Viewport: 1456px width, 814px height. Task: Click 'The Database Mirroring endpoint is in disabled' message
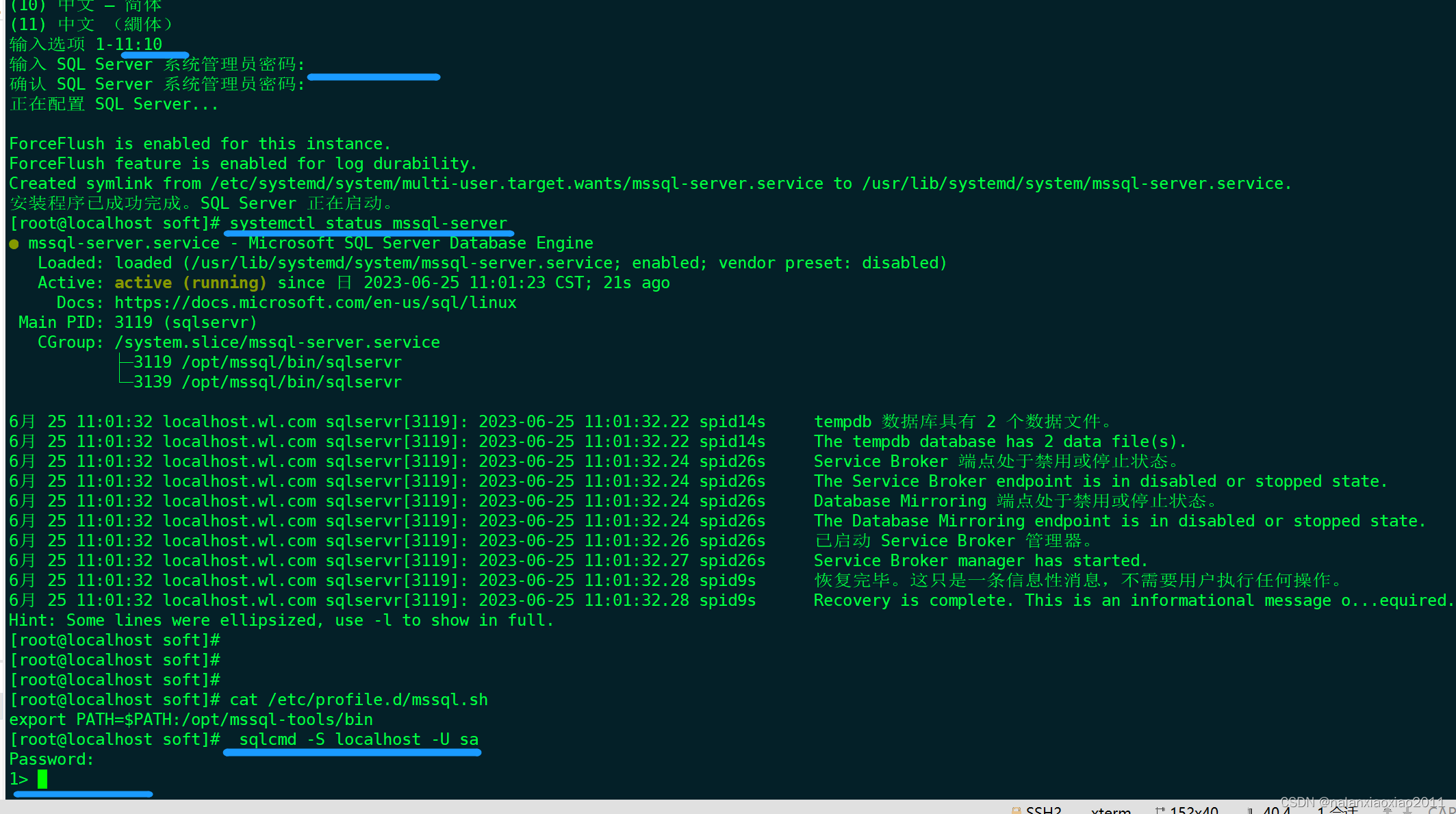1120,521
